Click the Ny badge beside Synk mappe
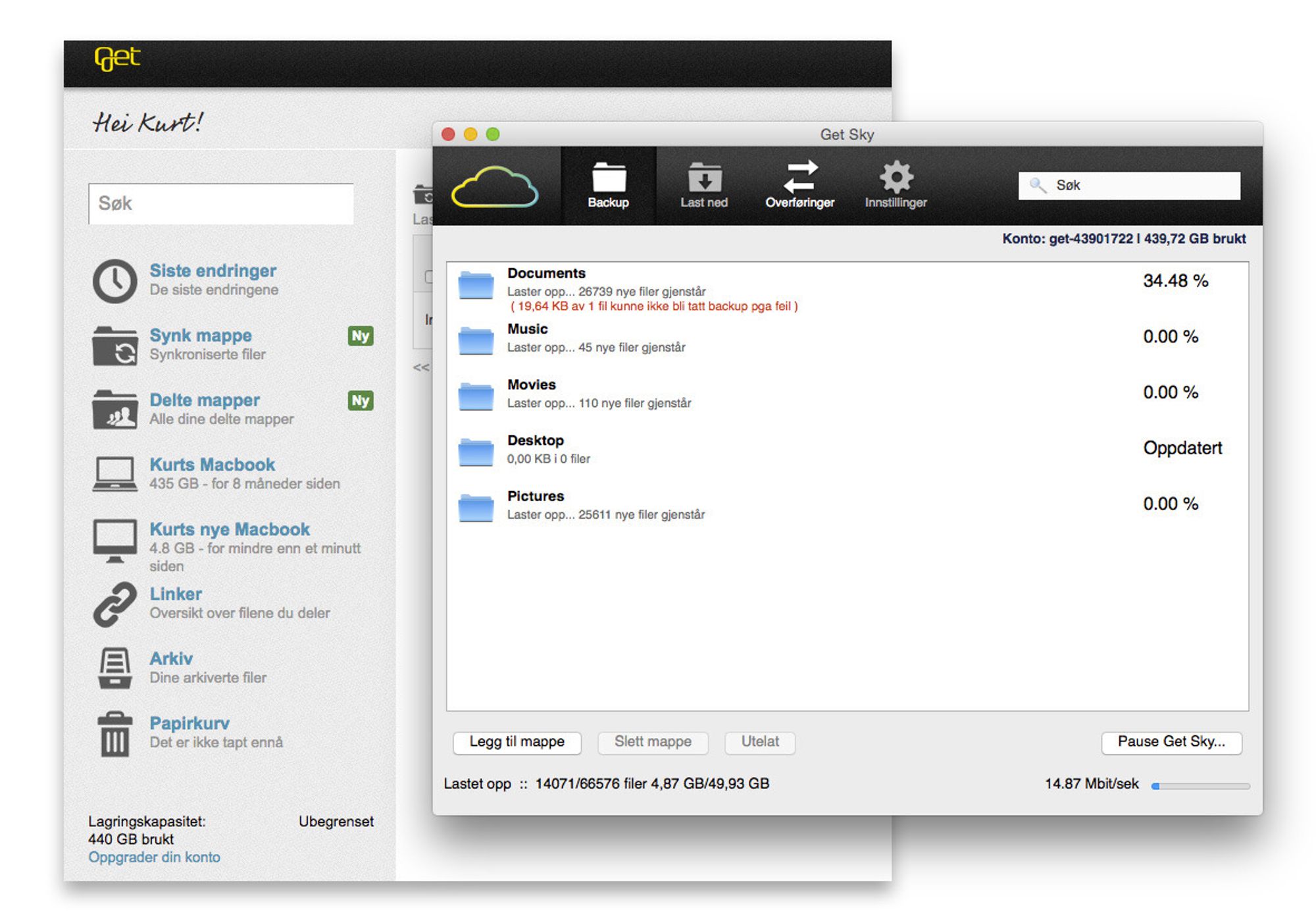The width and height of the screenshot is (1316, 923). coord(361,336)
